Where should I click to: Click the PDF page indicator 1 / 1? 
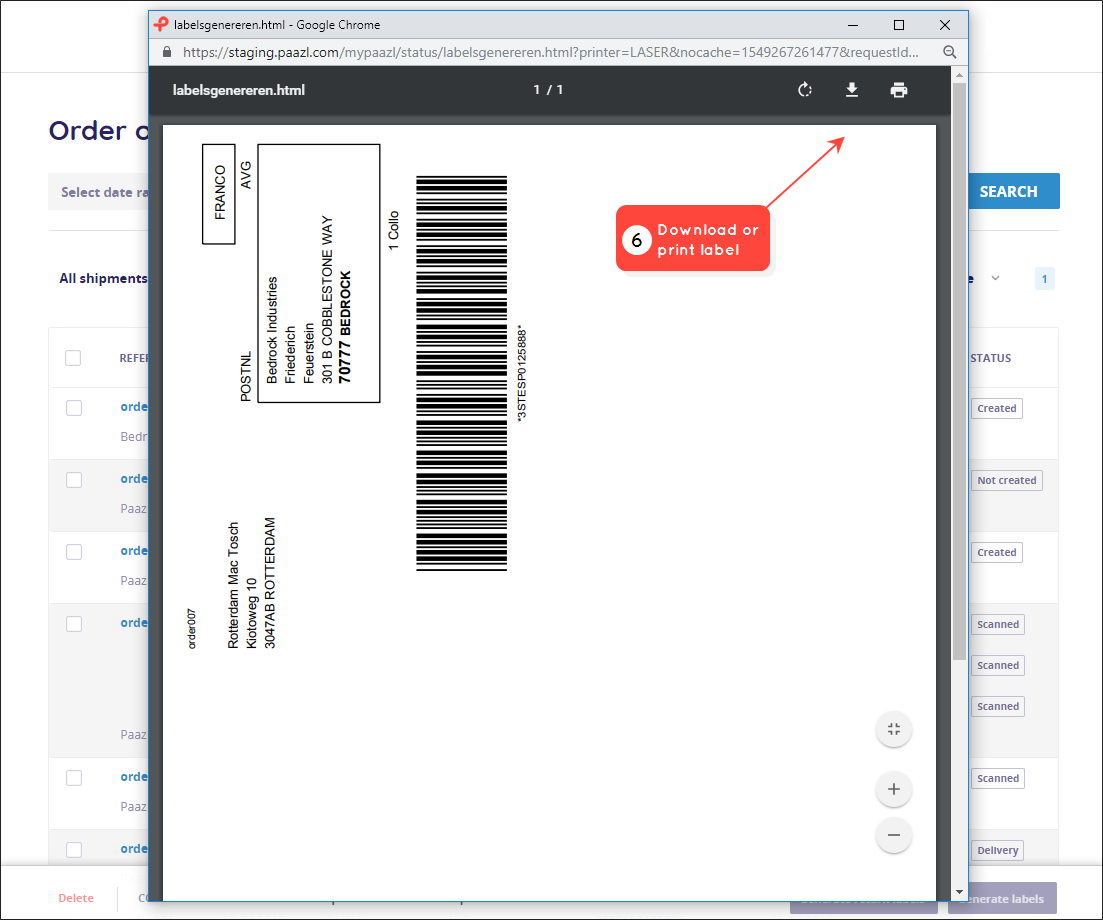click(x=549, y=90)
